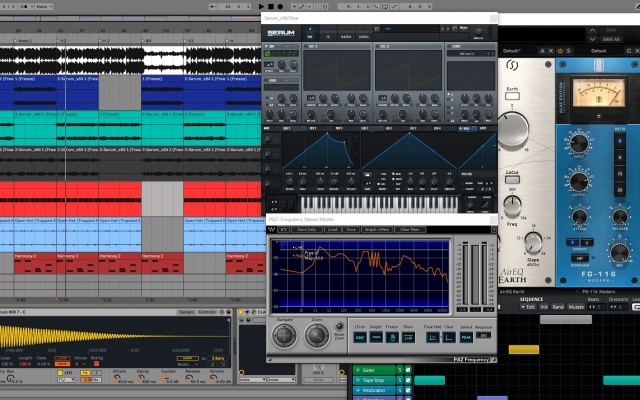Open the Sequence Edit dropdown
Screen dimensions: 640x400
click(x=528, y=307)
